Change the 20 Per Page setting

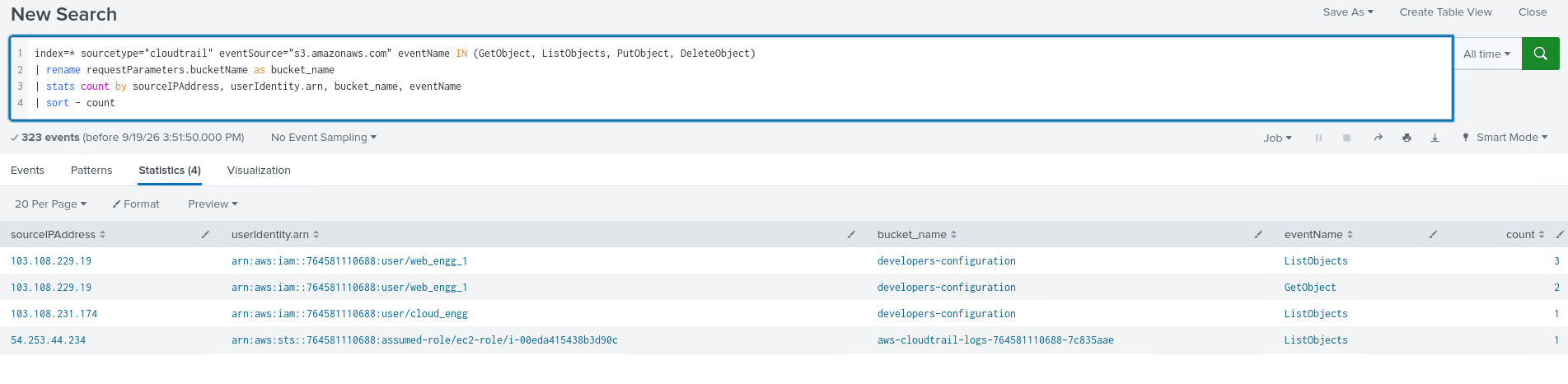tap(50, 204)
